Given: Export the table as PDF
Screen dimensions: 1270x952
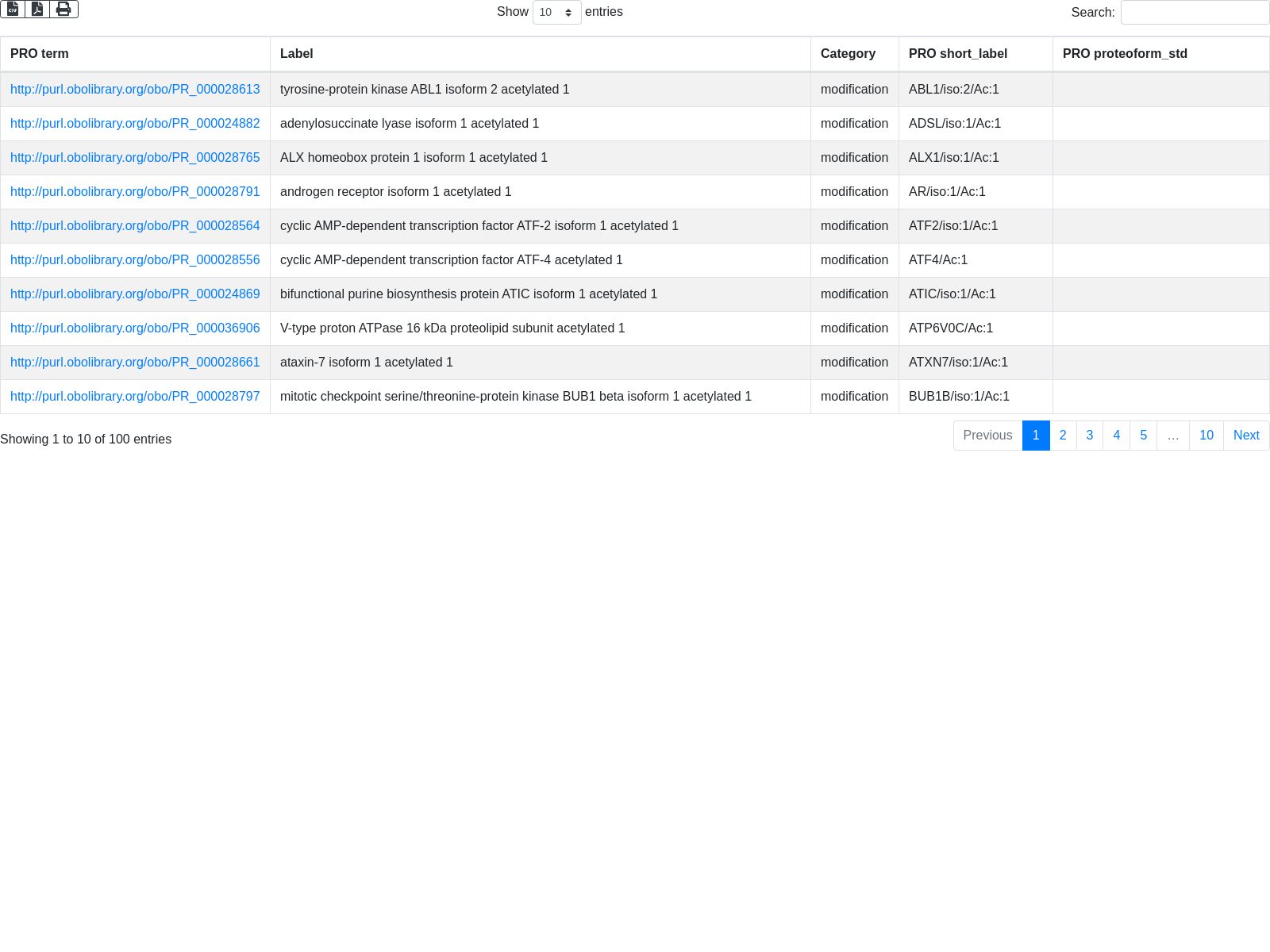Looking at the screenshot, I should 37,9.
